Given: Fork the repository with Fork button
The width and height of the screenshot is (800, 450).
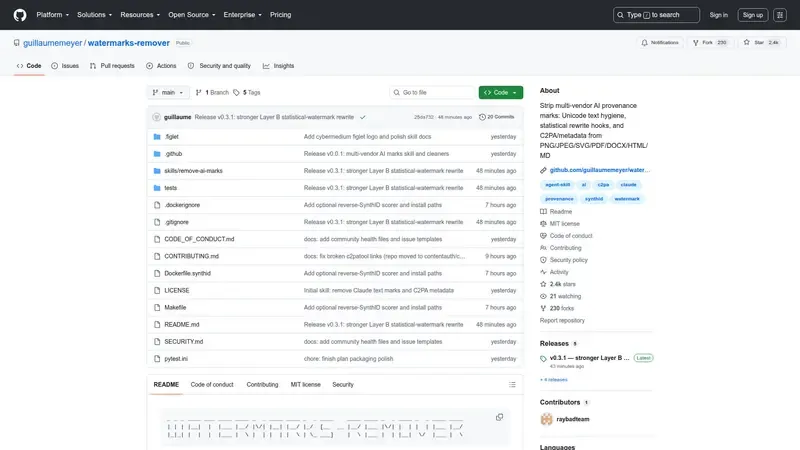Looking at the screenshot, I should tap(710, 43).
